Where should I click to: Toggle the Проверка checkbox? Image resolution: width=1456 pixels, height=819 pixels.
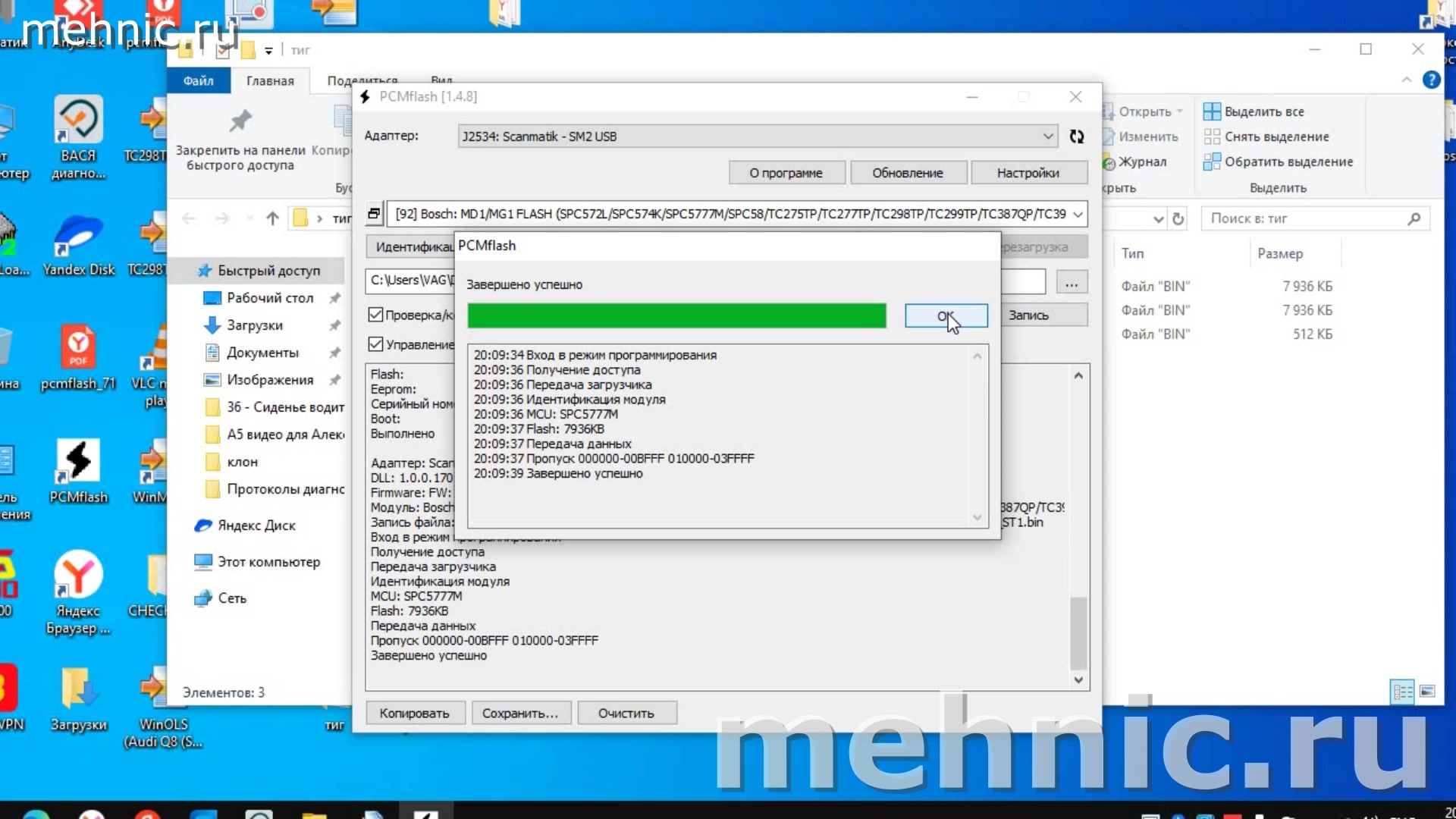pyautogui.click(x=375, y=315)
